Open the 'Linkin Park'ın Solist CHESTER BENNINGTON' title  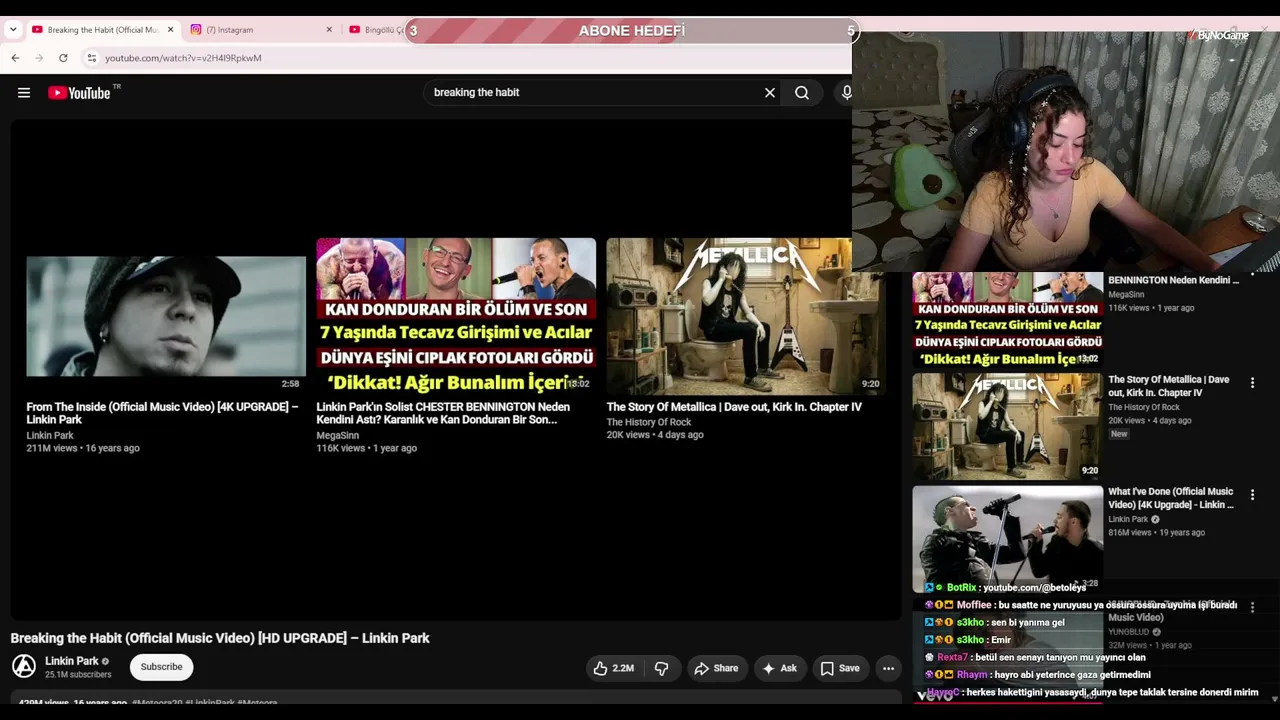(443, 413)
